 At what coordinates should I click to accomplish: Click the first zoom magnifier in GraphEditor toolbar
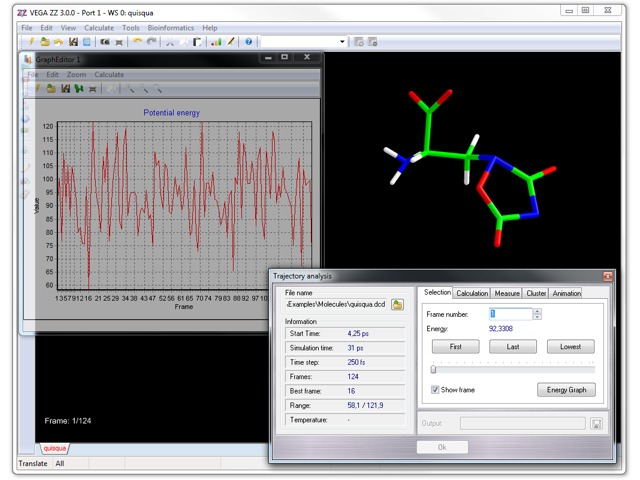(130, 88)
